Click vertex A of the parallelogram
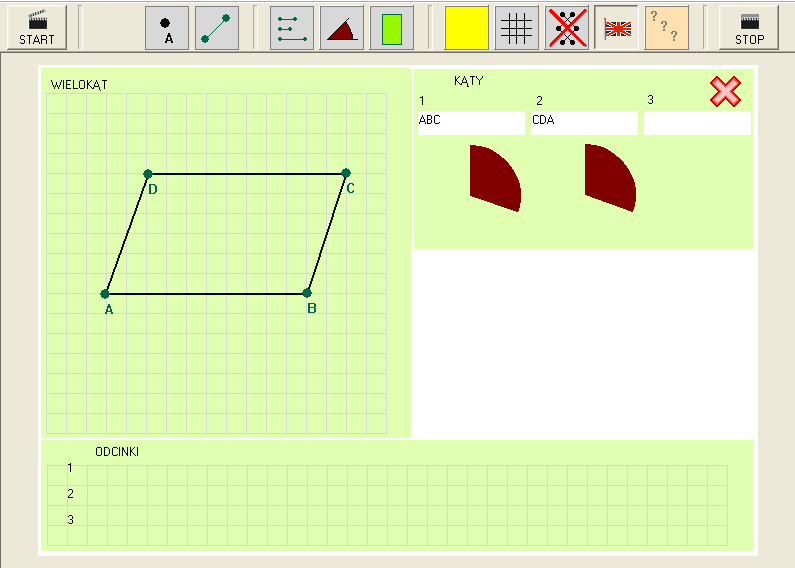 click(x=105, y=294)
